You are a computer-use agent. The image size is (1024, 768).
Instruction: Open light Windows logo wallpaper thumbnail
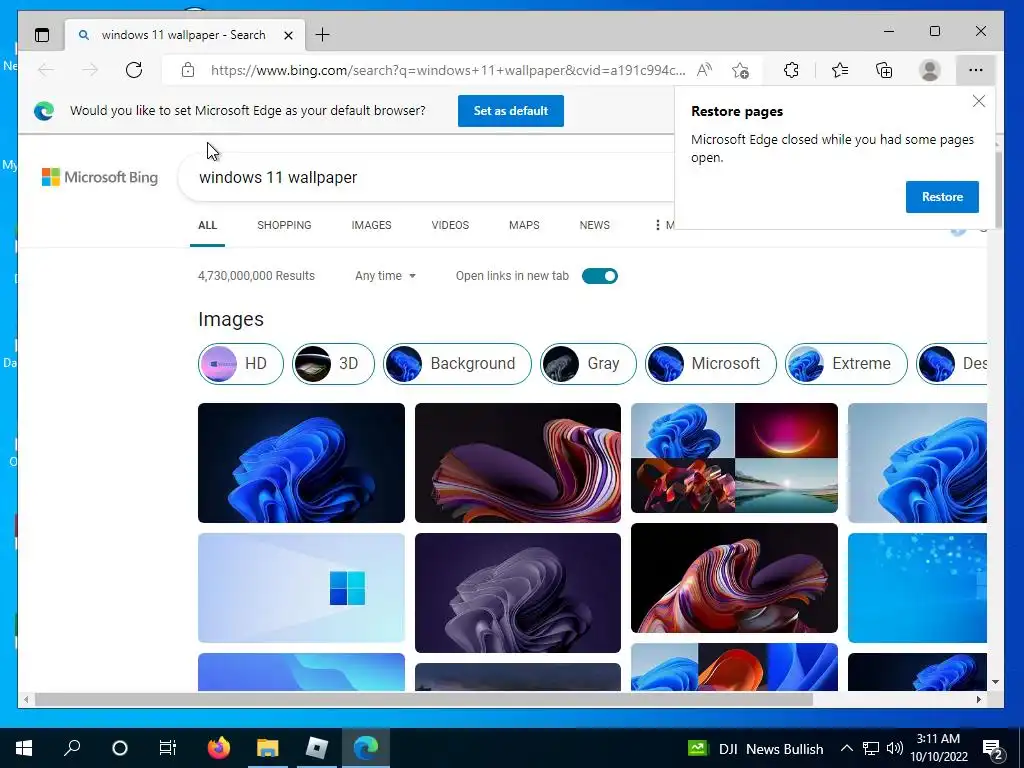click(x=301, y=588)
